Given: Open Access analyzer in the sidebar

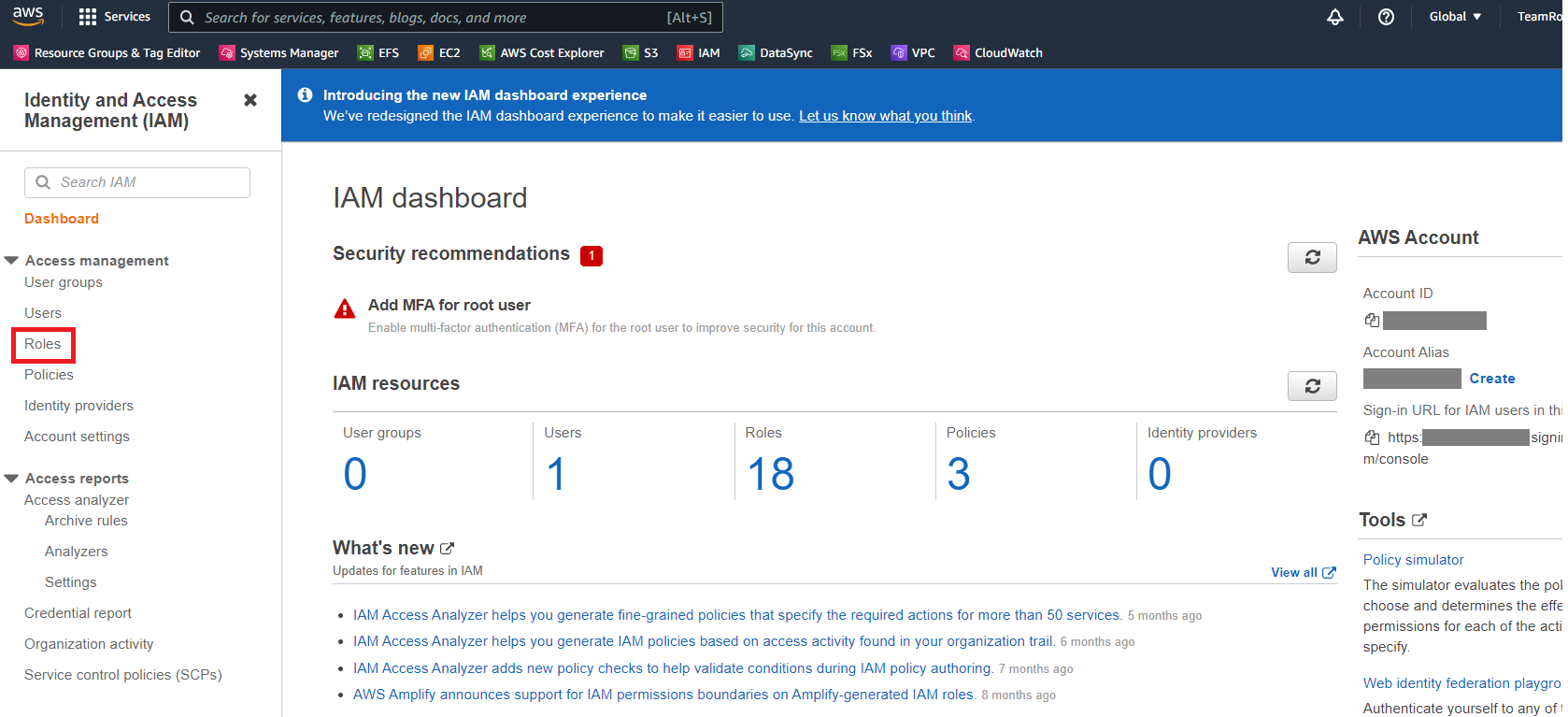Looking at the screenshot, I should pos(77,500).
